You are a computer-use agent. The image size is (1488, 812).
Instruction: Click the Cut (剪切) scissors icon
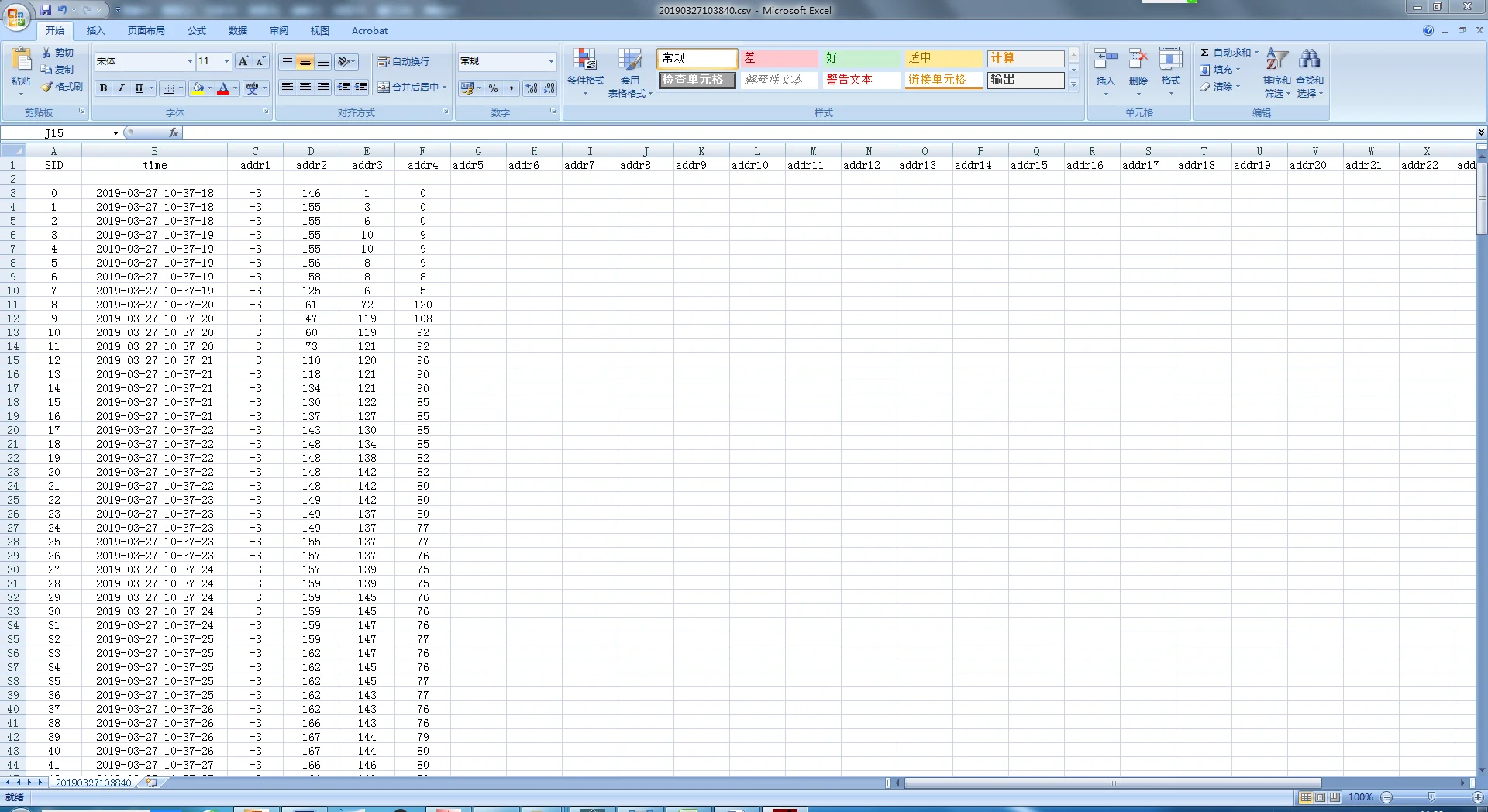[46, 53]
